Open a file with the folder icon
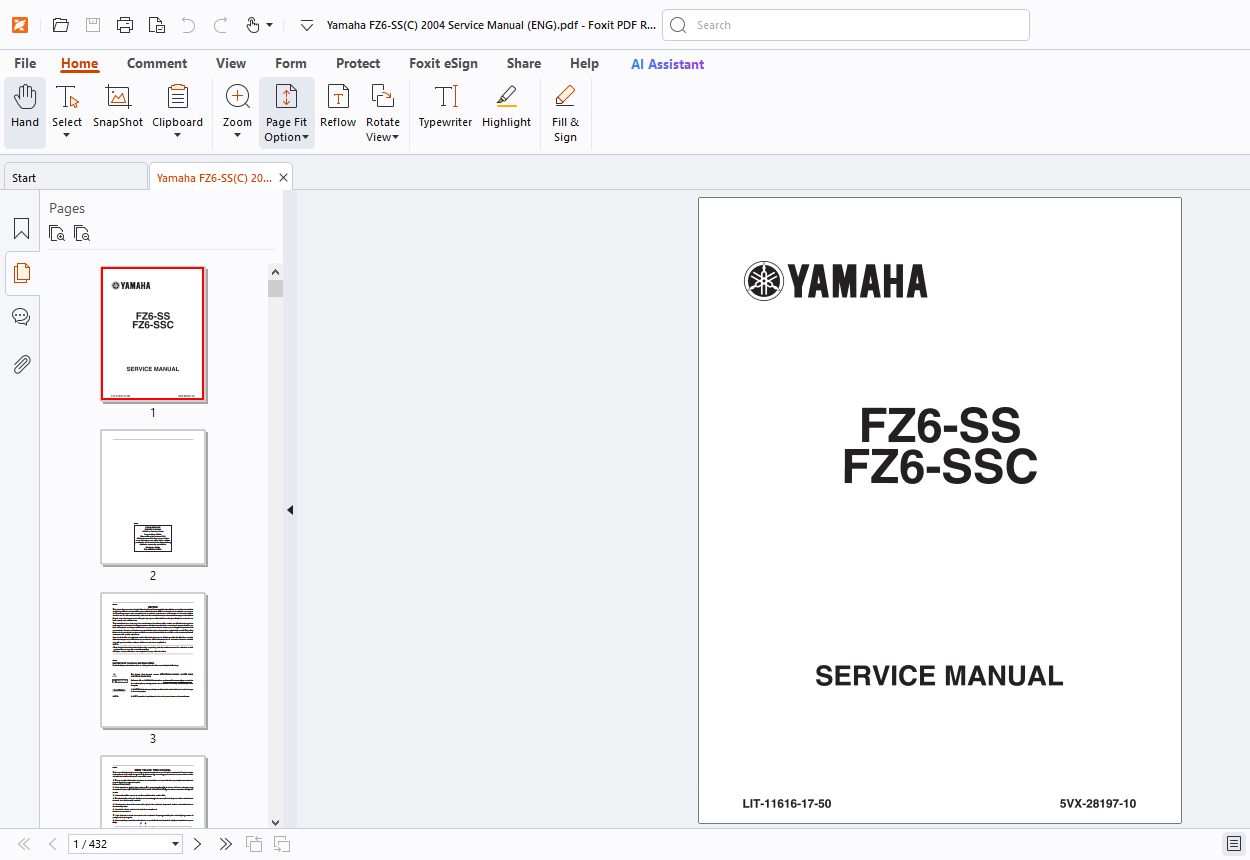 pos(61,25)
